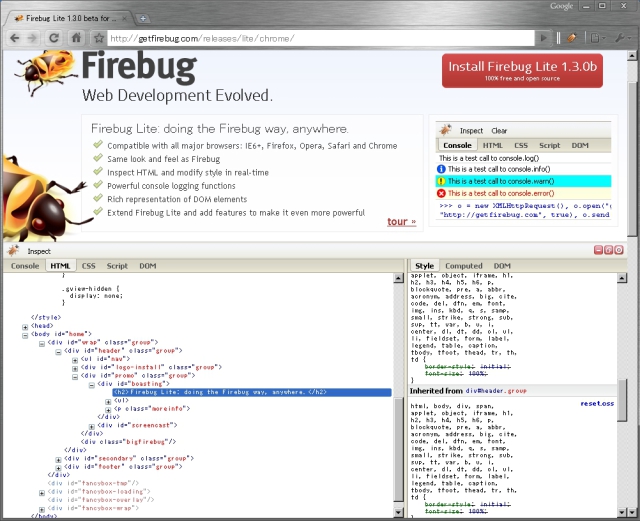Image resolution: width=640 pixels, height=521 pixels.
Task: Click Inspect in the demo widget
Action: pos(471,131)
